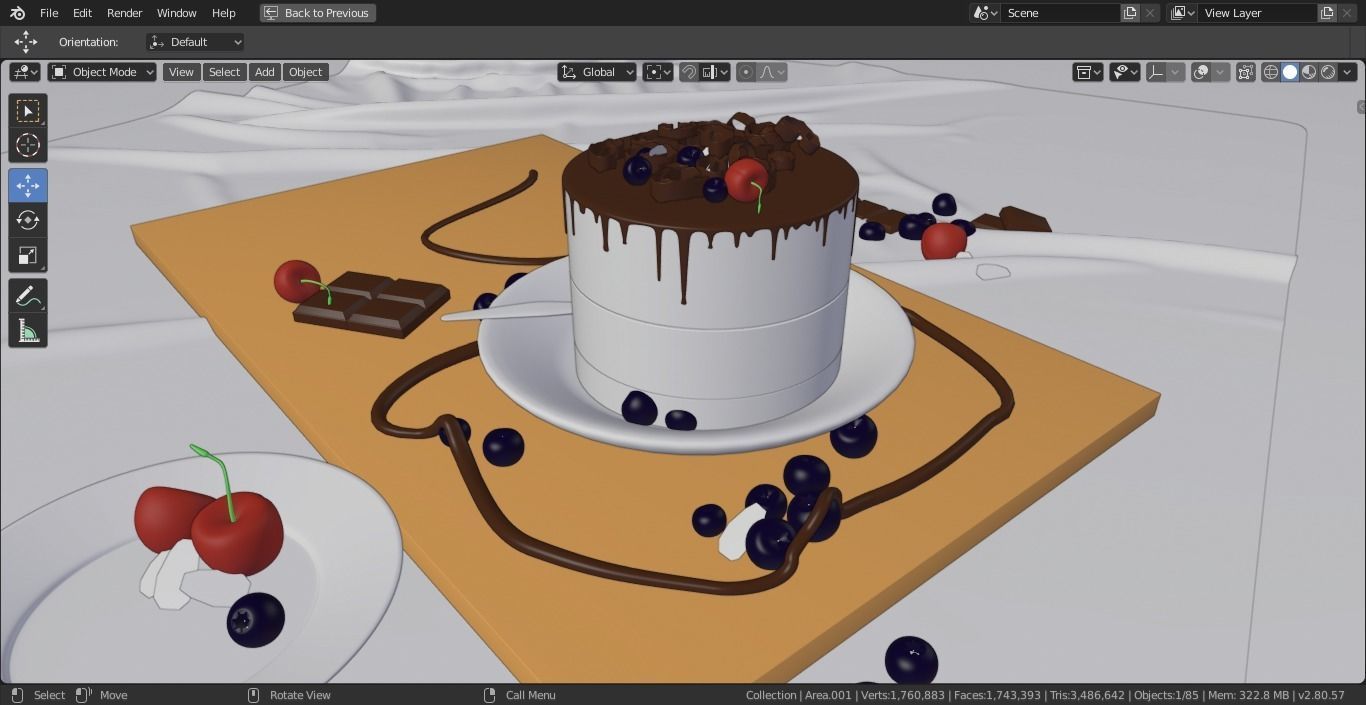The width and height of the screenshot is (1366, 705).
Task: Toggle gizmo visibility
Action: coord(1156,72)
